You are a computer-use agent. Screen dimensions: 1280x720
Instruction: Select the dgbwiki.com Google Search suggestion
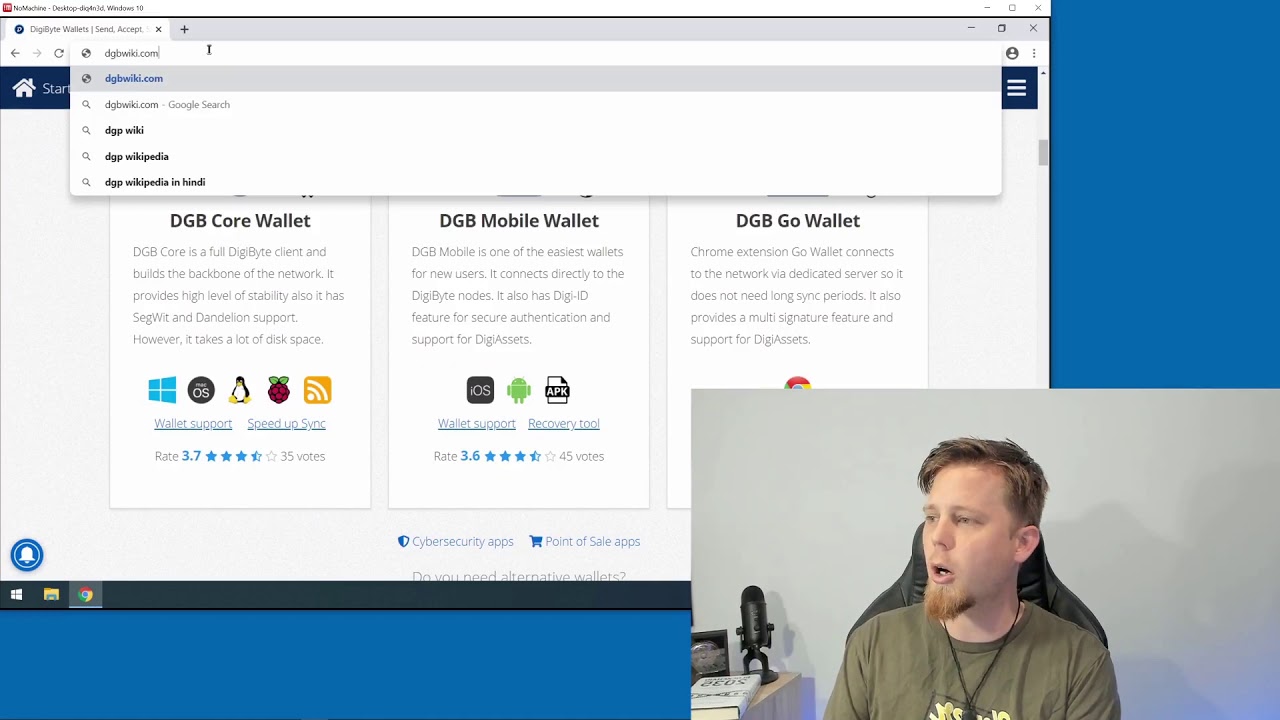click(535, 104)
